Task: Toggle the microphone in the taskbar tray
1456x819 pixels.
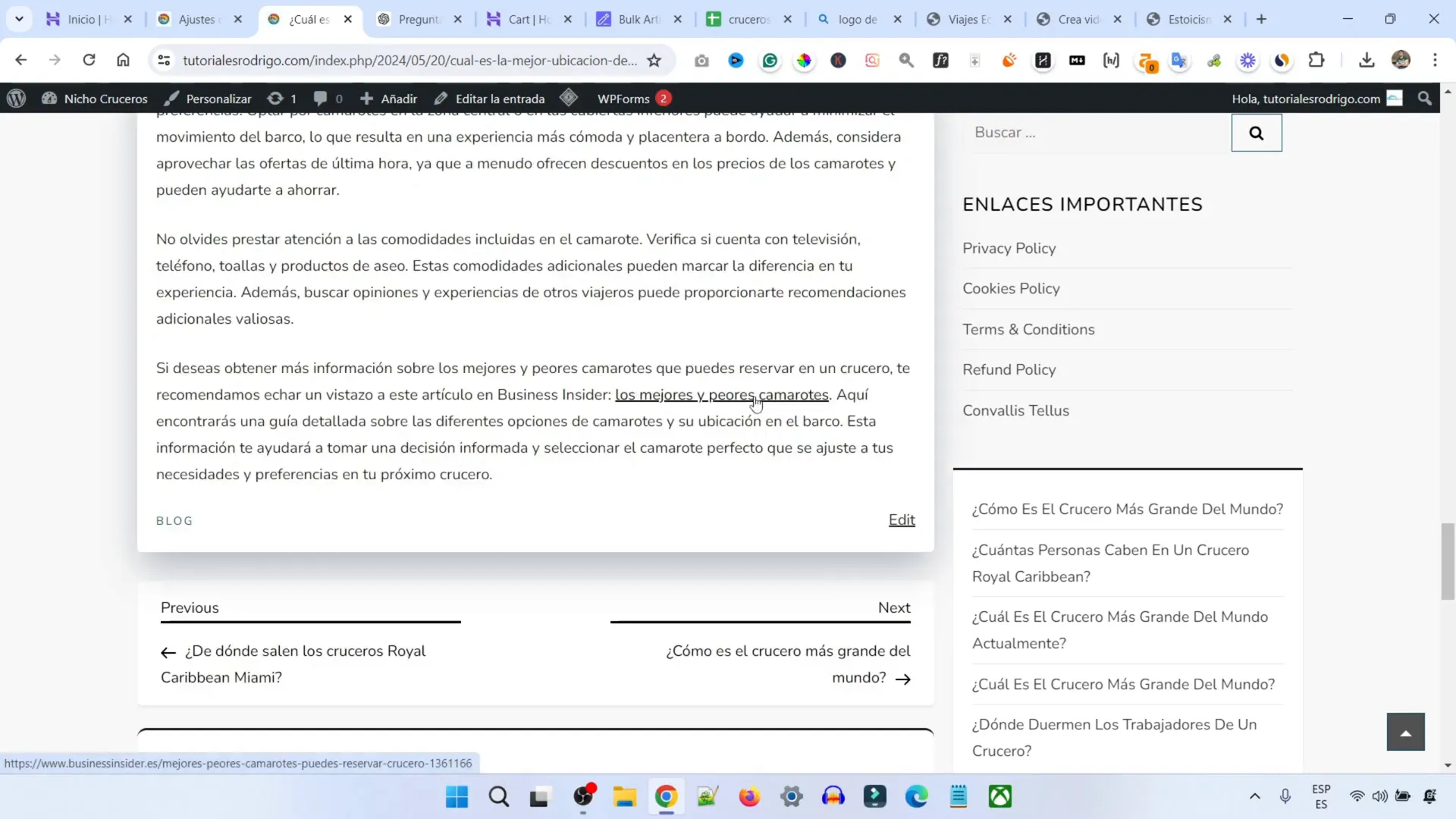Action: click(1285, 796)
